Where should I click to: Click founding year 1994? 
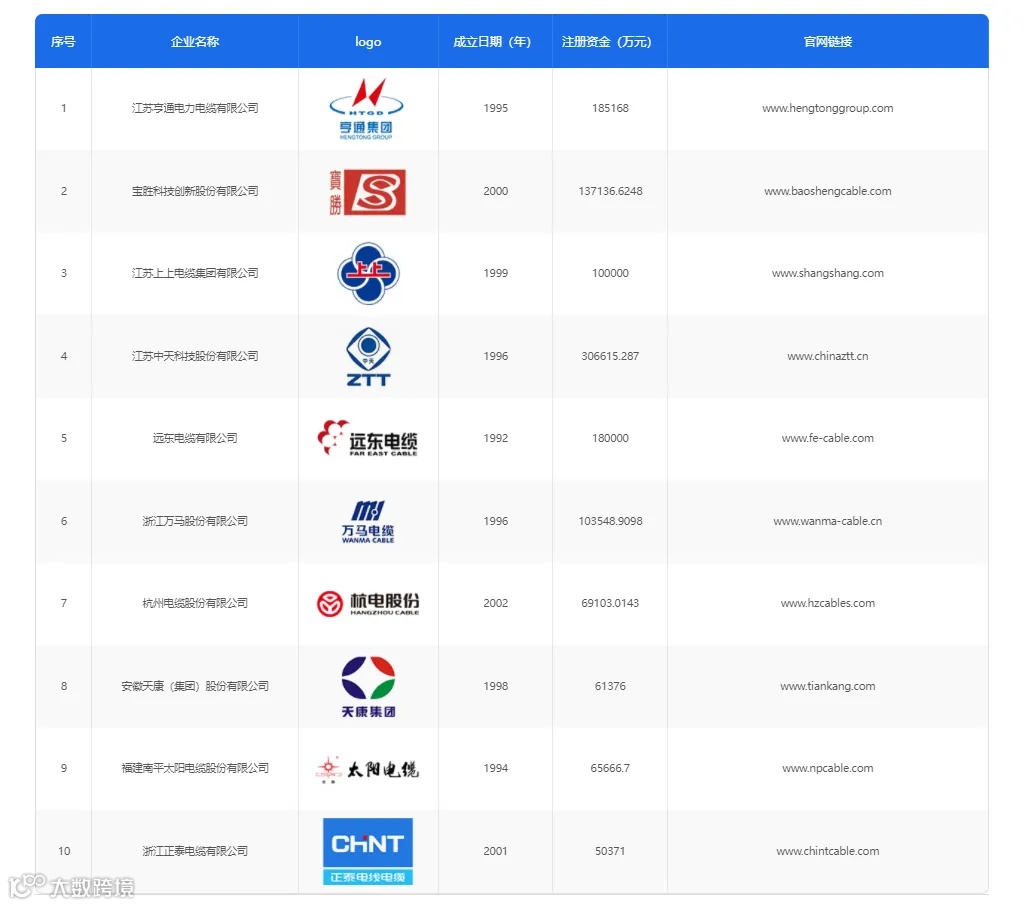495,768
